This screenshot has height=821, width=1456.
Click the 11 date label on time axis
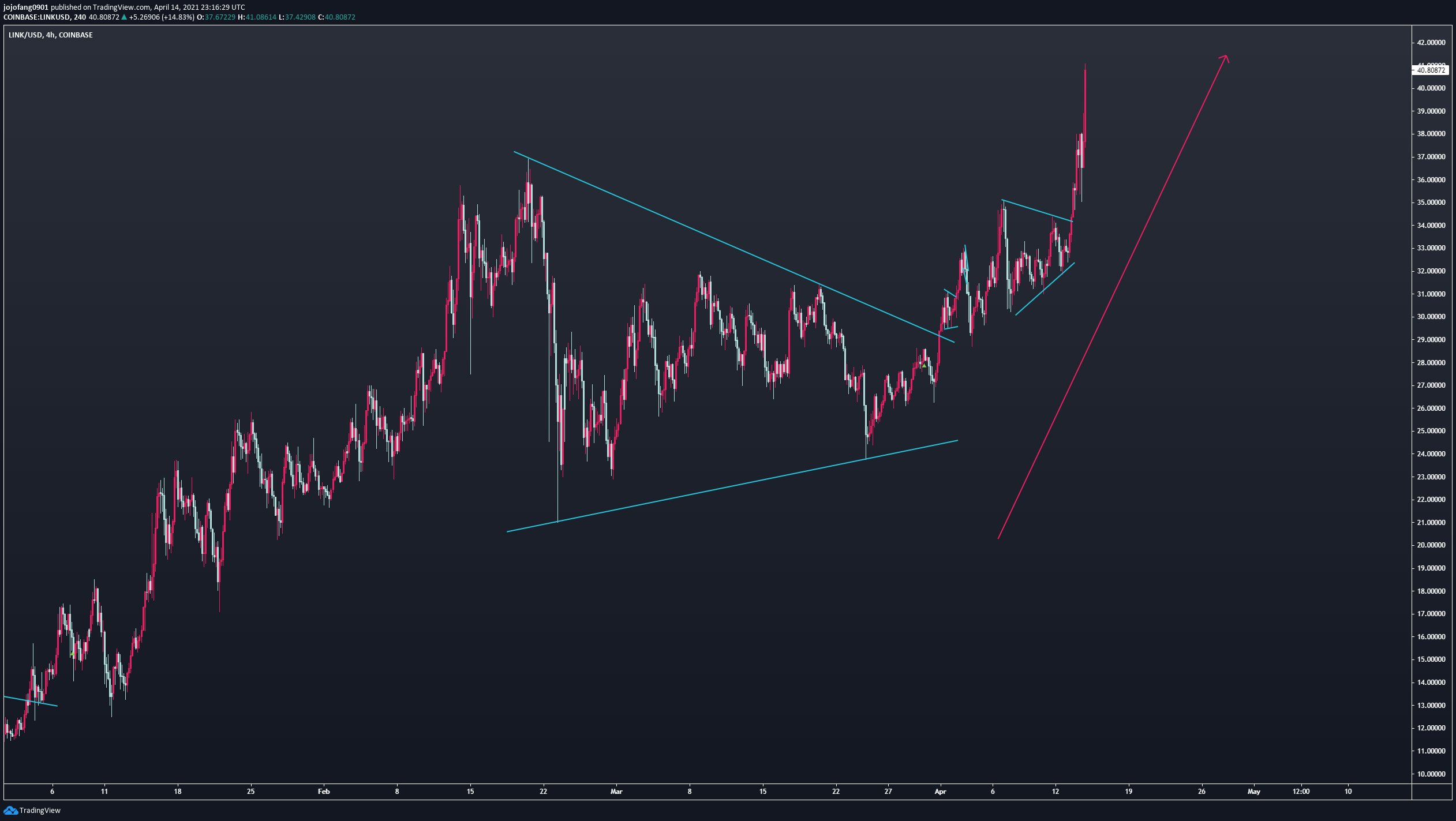click(104, 792)
